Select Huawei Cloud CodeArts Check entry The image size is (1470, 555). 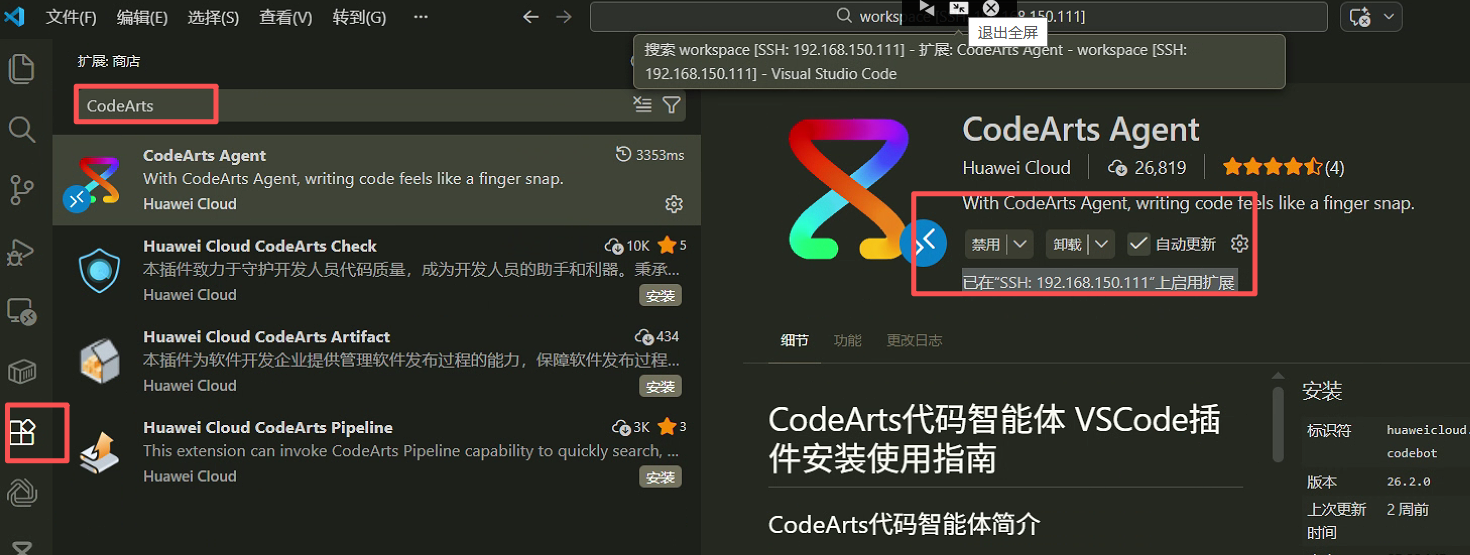pos(377,271)
